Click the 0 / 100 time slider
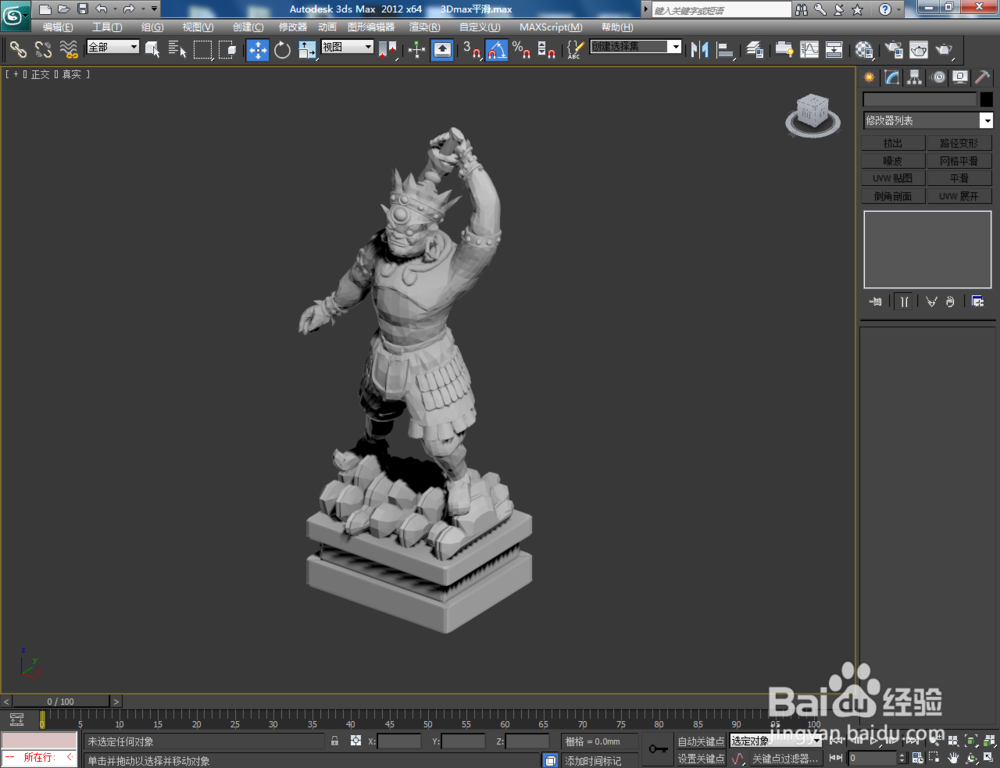The height and width of the screenshot is (768, 1000). pyautogui.click(x=61, y=701)
